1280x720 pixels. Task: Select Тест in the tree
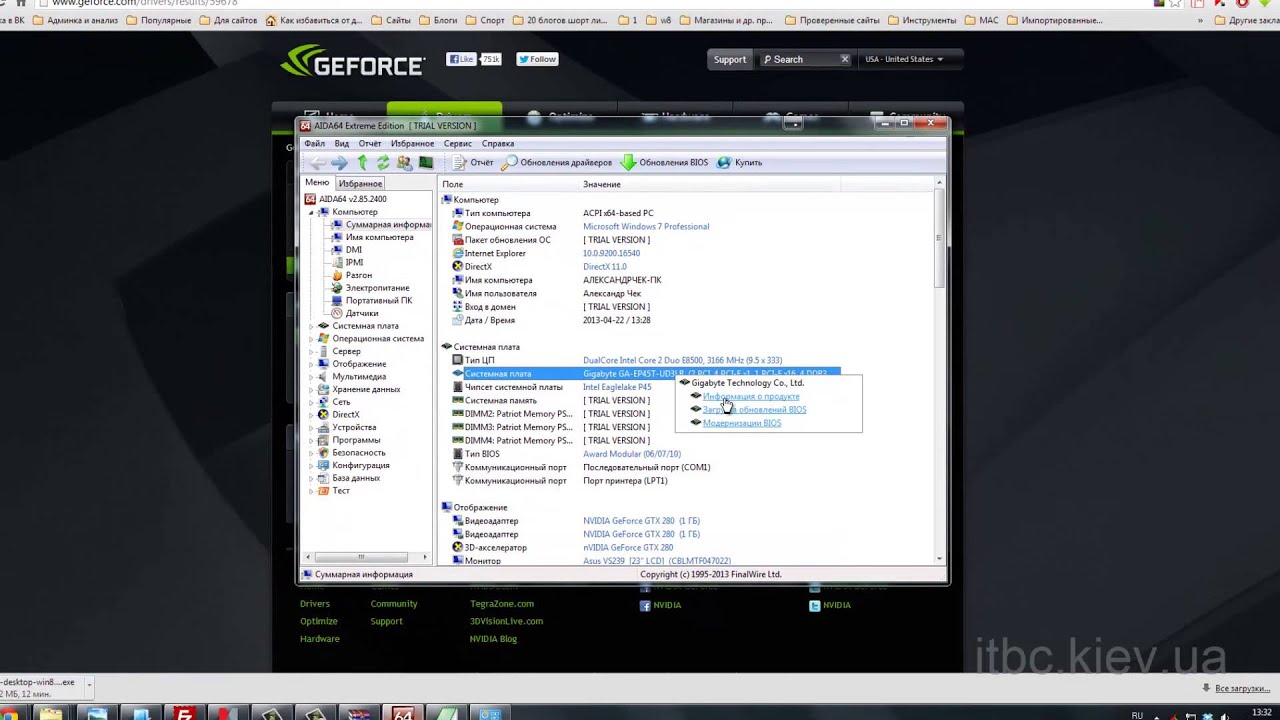340,490
